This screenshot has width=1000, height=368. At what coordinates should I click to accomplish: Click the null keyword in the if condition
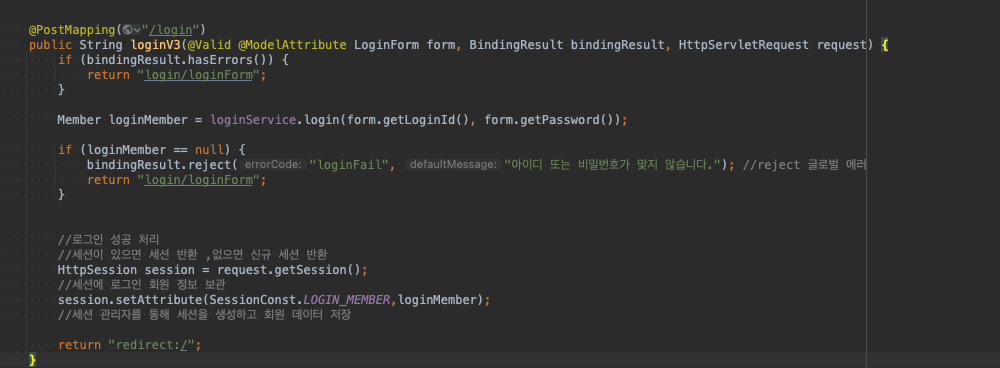(x=209, y=150)
